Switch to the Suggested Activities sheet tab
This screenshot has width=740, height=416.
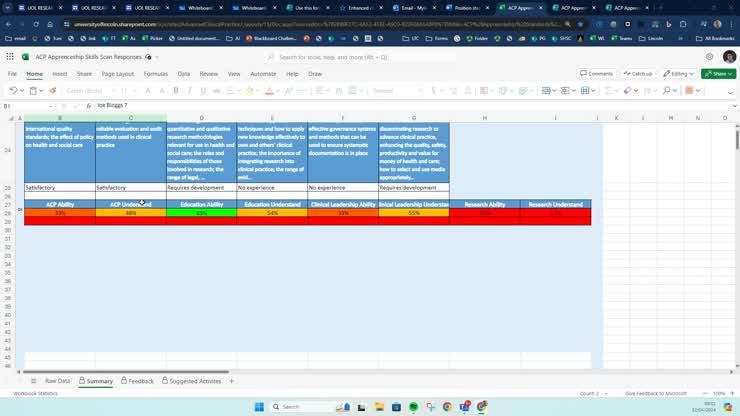point(192,381)
